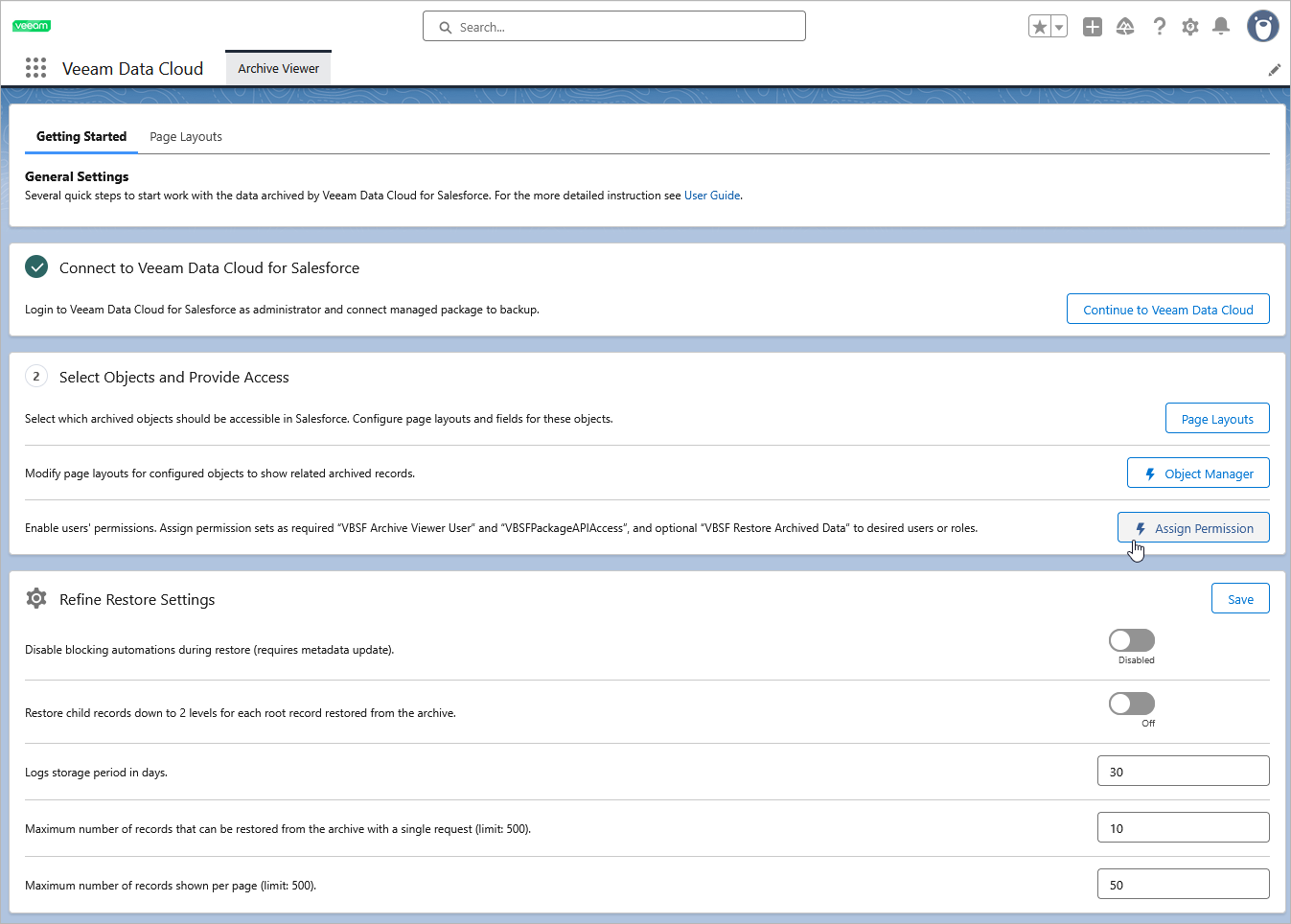Toggle restore child records switch
The height and width of the screenshot is (924, 1291).
click(x=1132, y=704)
